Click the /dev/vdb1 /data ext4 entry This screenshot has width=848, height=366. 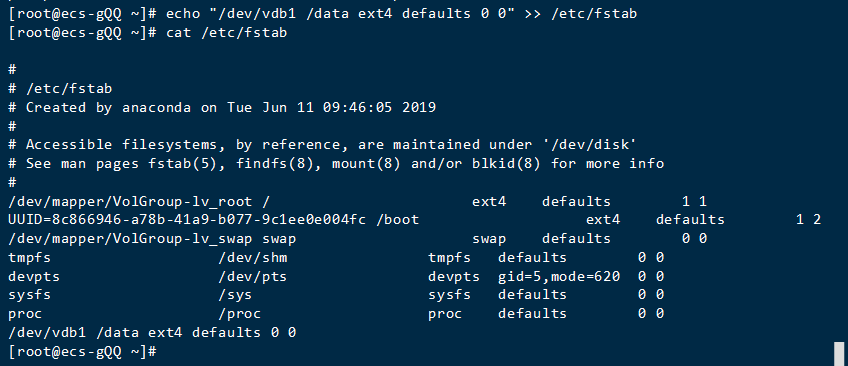point(153,332)
